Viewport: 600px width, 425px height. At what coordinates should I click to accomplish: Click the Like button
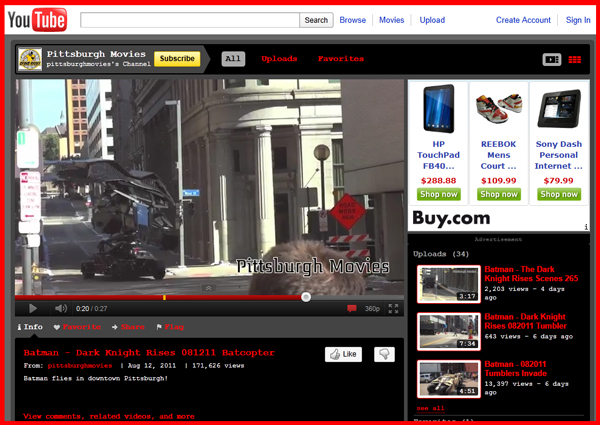coord(343,354)
